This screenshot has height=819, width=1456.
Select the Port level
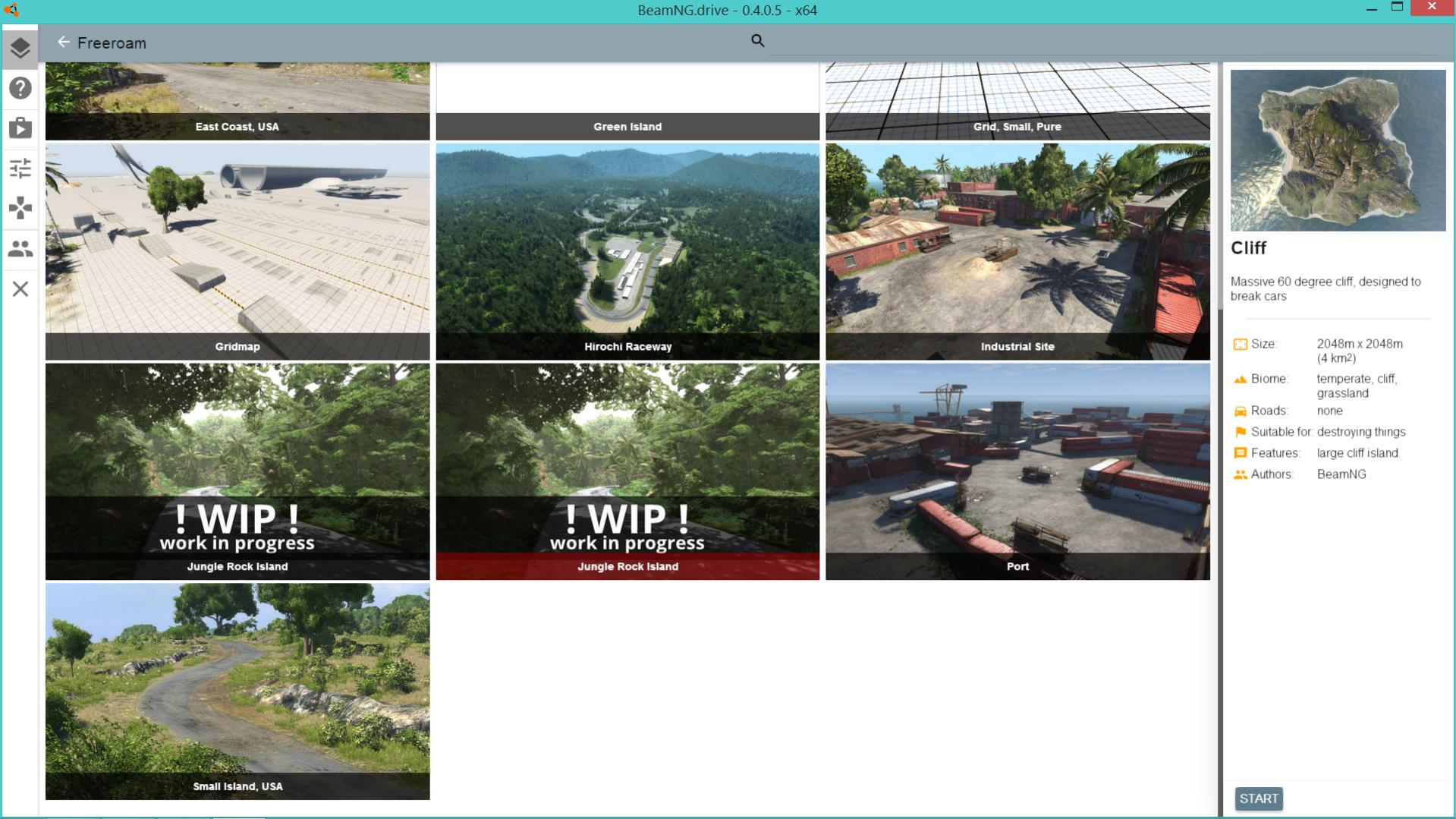pyautogui.click(x=1017, y=471)
